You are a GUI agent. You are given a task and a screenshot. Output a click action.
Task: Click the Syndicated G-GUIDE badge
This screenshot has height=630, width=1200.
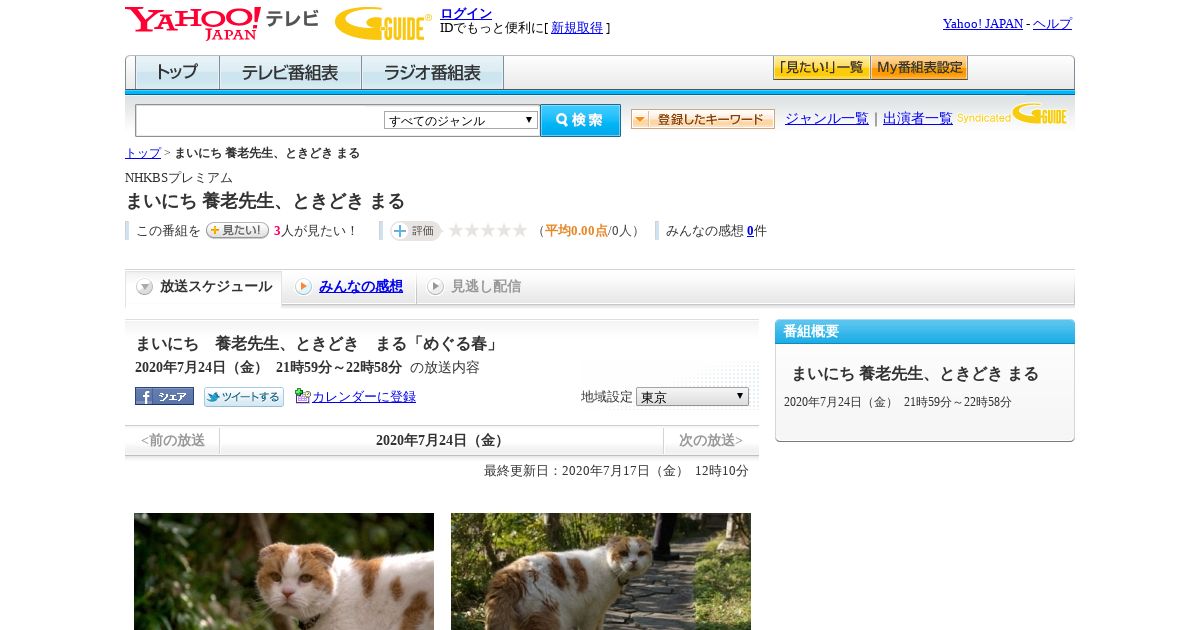coord(1012,115)
